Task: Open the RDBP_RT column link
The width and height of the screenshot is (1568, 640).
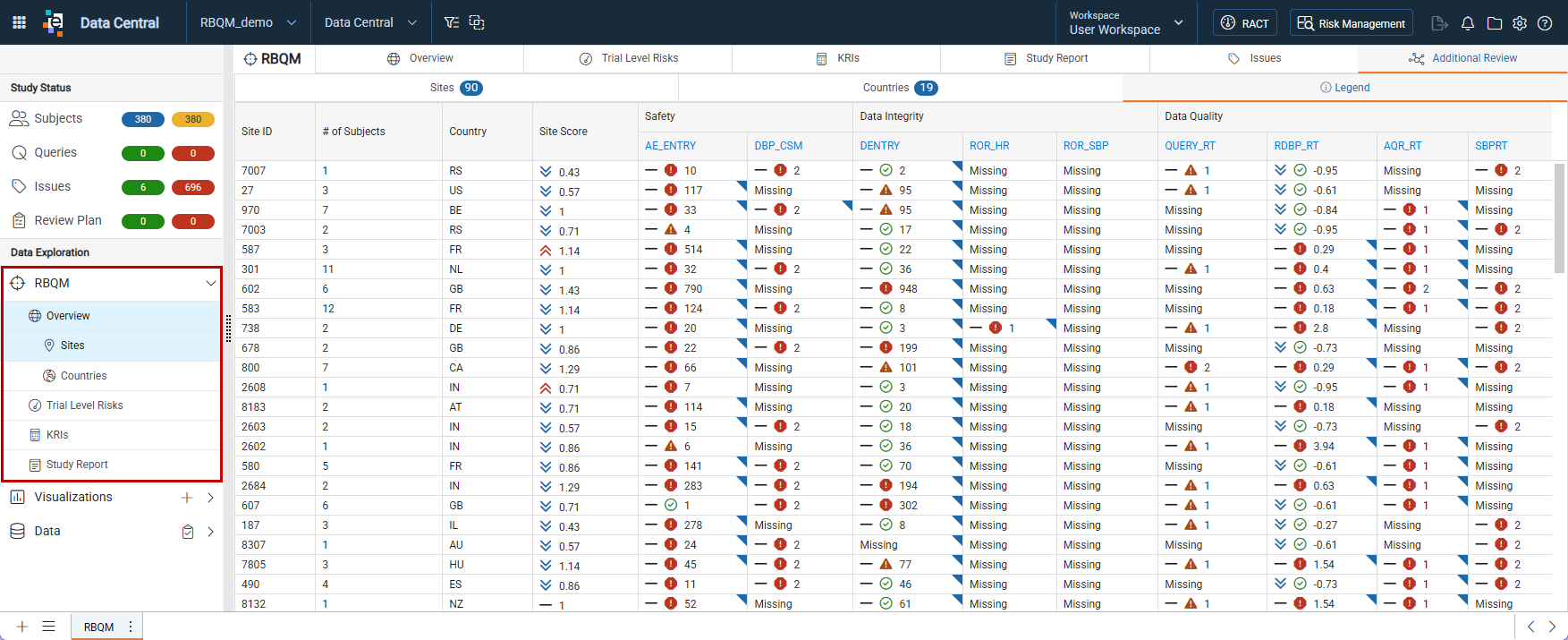Action: [1296, 146]
